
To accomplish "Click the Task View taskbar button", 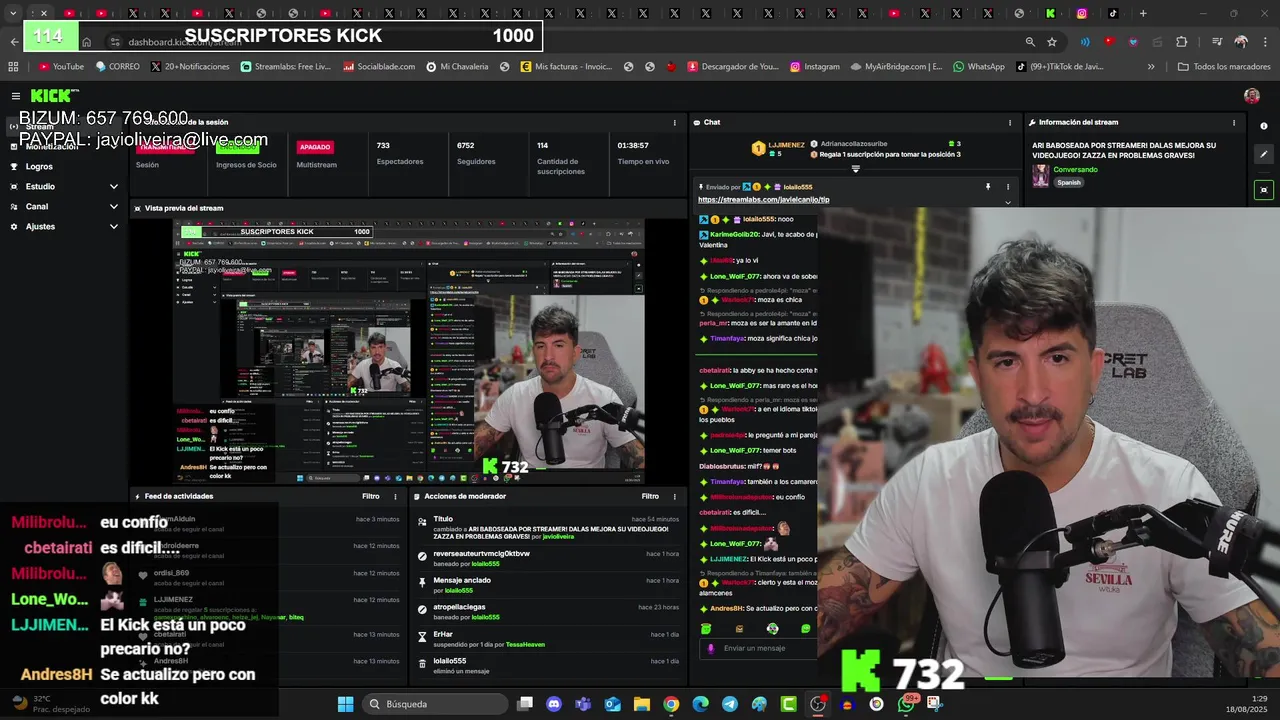I will [525, 704].
